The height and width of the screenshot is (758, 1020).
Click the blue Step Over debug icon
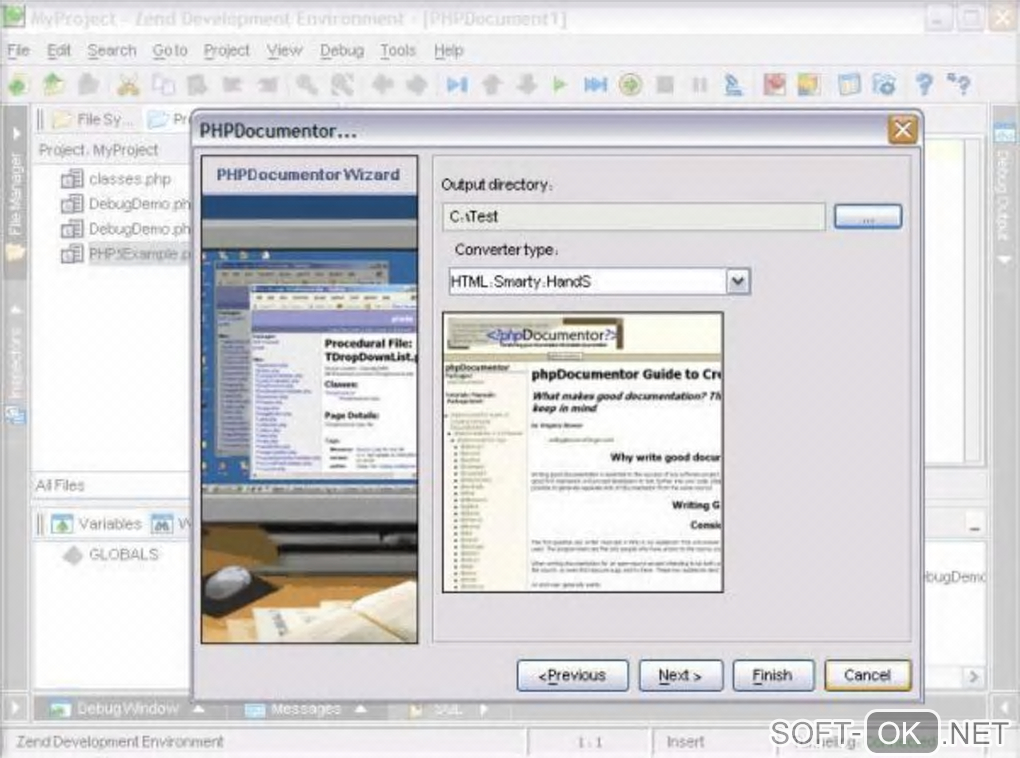pos(457,85)
